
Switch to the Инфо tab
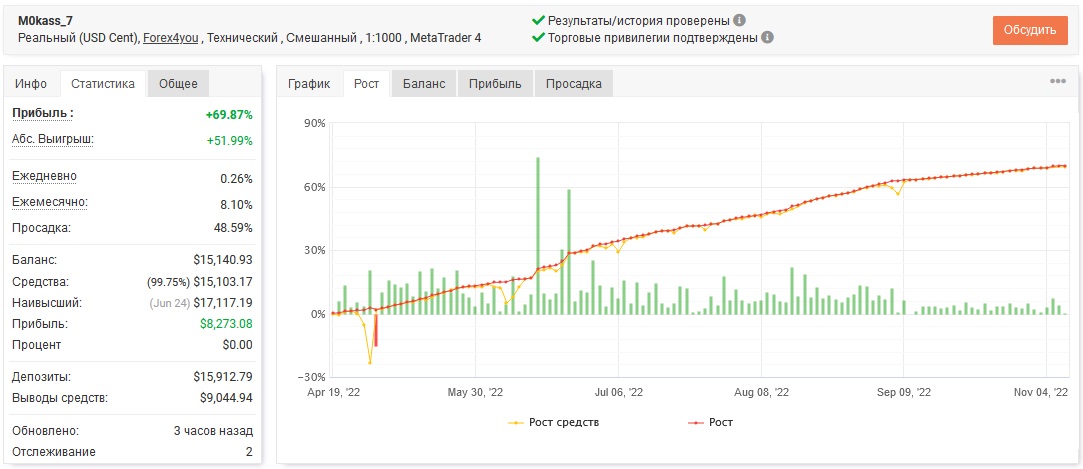coord(31,84)
